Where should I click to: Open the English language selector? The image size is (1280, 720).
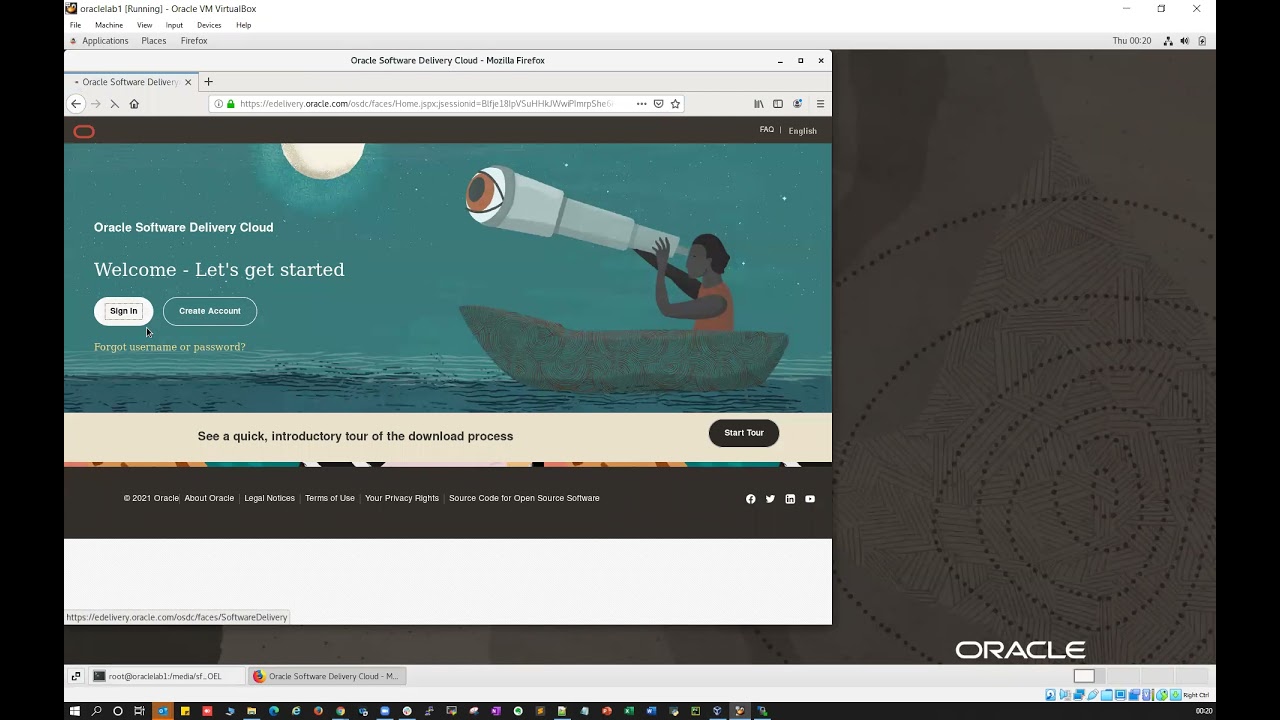tap(803, 131)
